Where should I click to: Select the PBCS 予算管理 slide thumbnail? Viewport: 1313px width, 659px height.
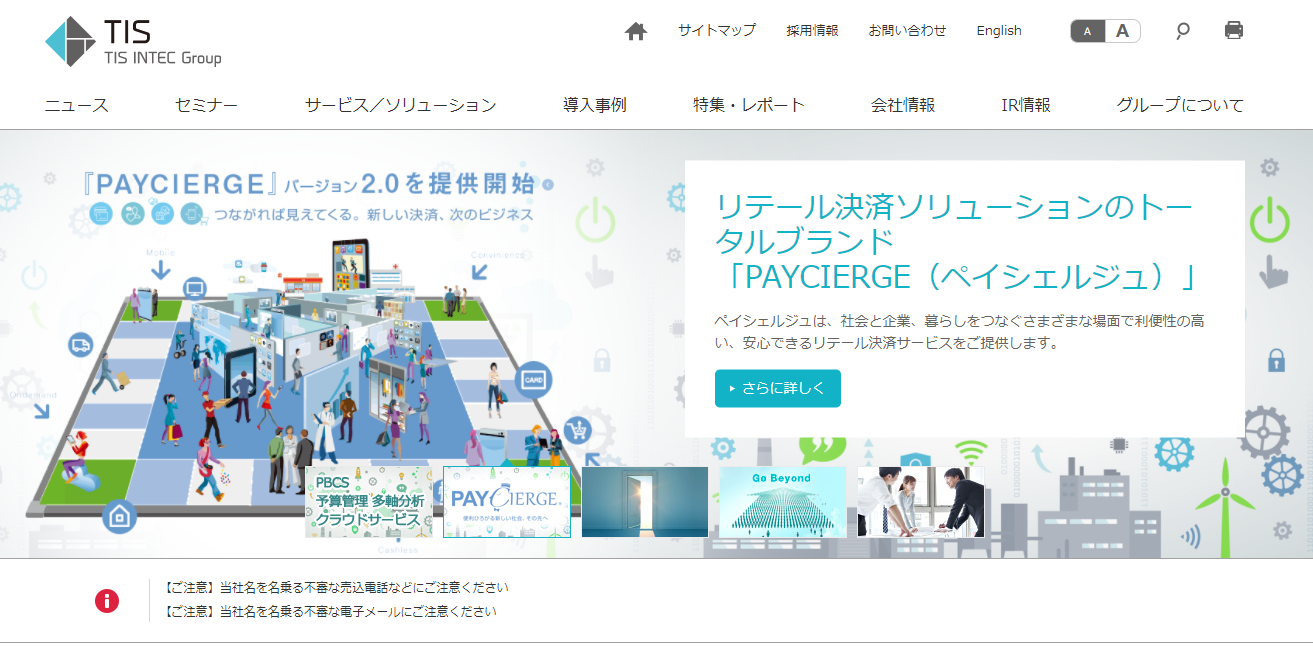369,502
